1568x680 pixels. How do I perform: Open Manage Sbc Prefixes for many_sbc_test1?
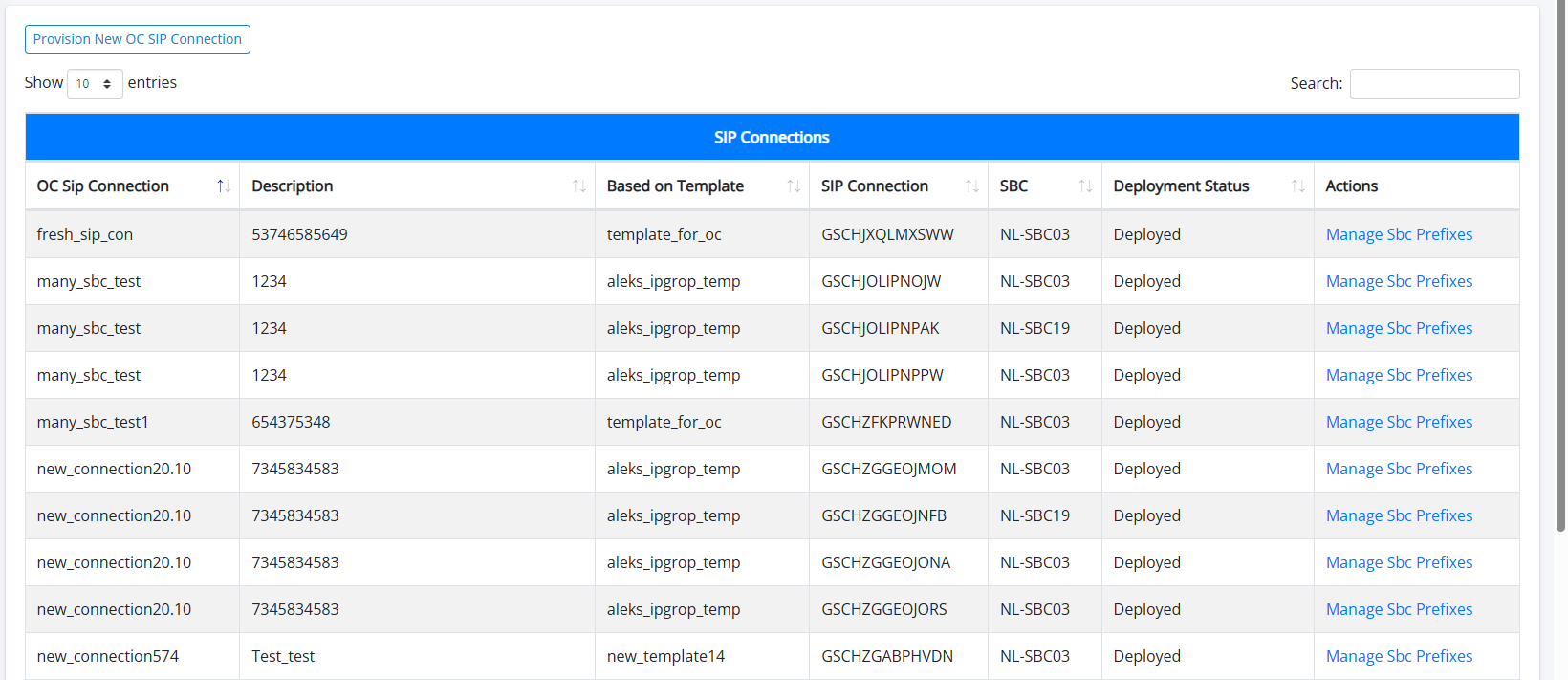point(1399,423)
